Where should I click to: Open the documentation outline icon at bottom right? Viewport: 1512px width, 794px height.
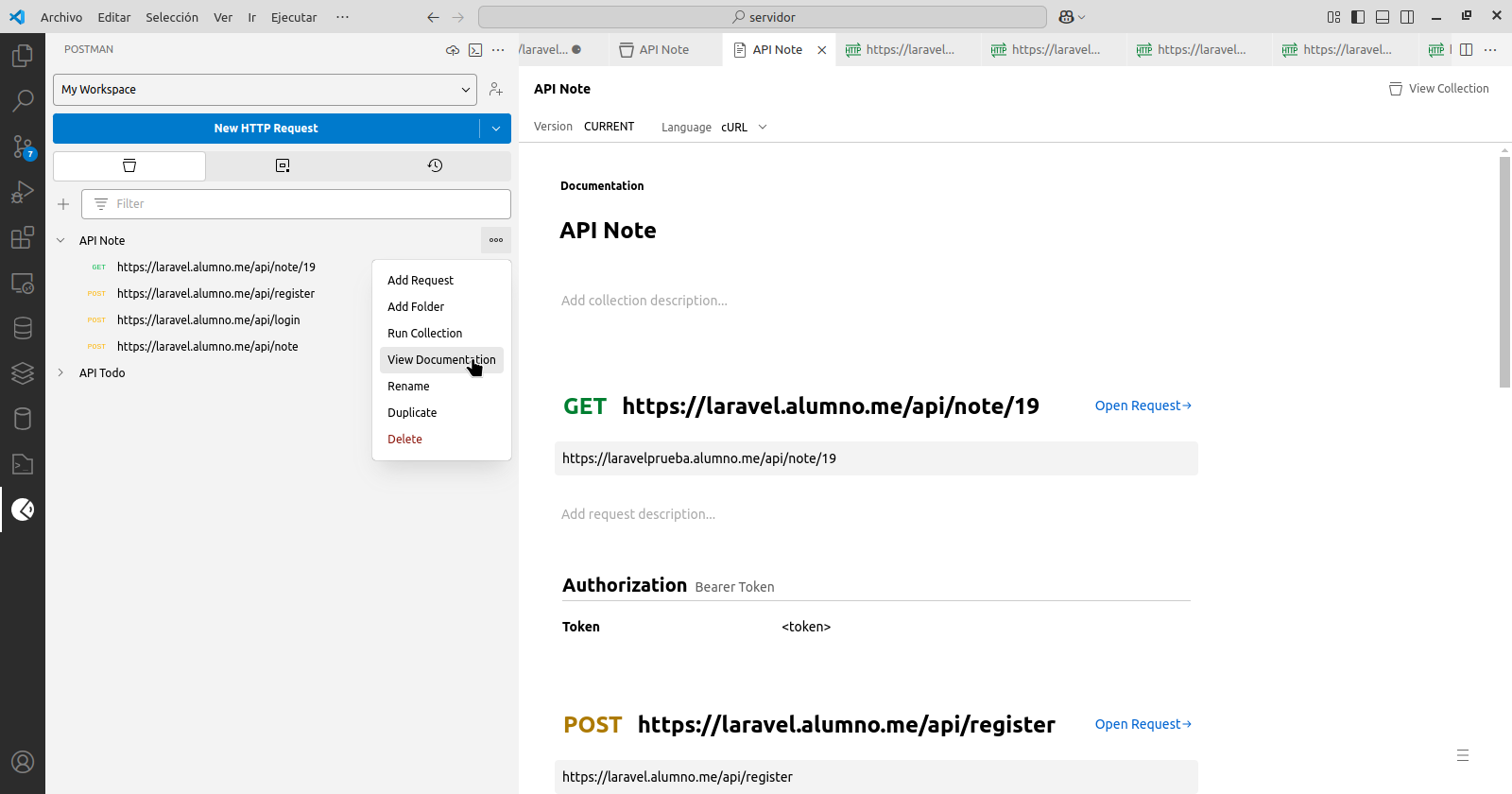(x=1463, y=755)
